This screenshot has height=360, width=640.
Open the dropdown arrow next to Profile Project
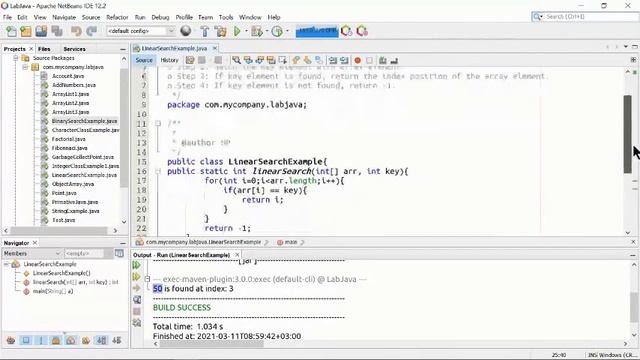[x=287, y=31]
